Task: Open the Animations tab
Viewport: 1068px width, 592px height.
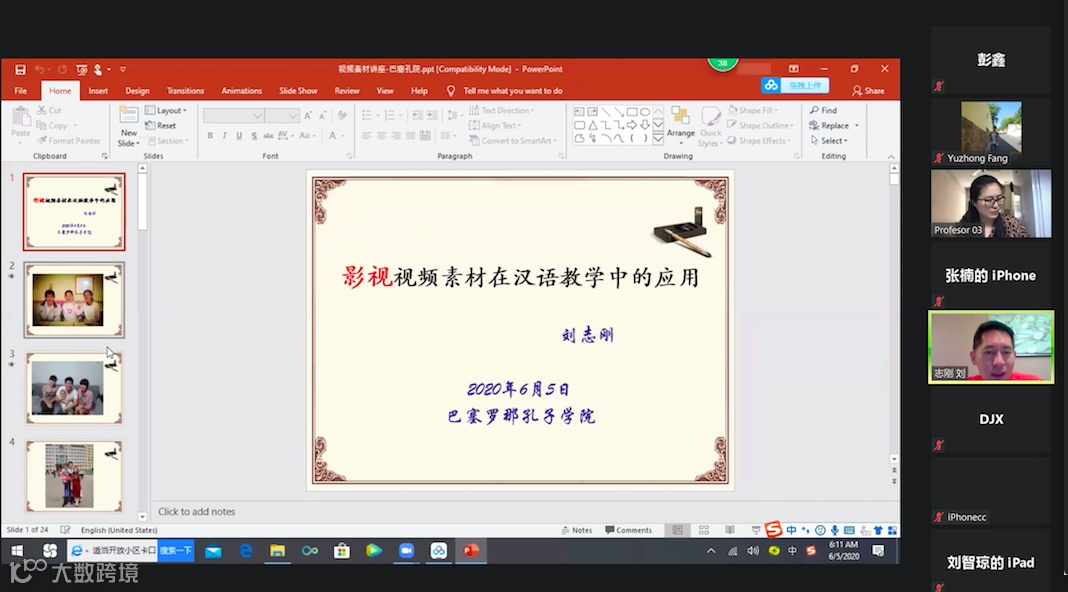Action: coord(241,91)
